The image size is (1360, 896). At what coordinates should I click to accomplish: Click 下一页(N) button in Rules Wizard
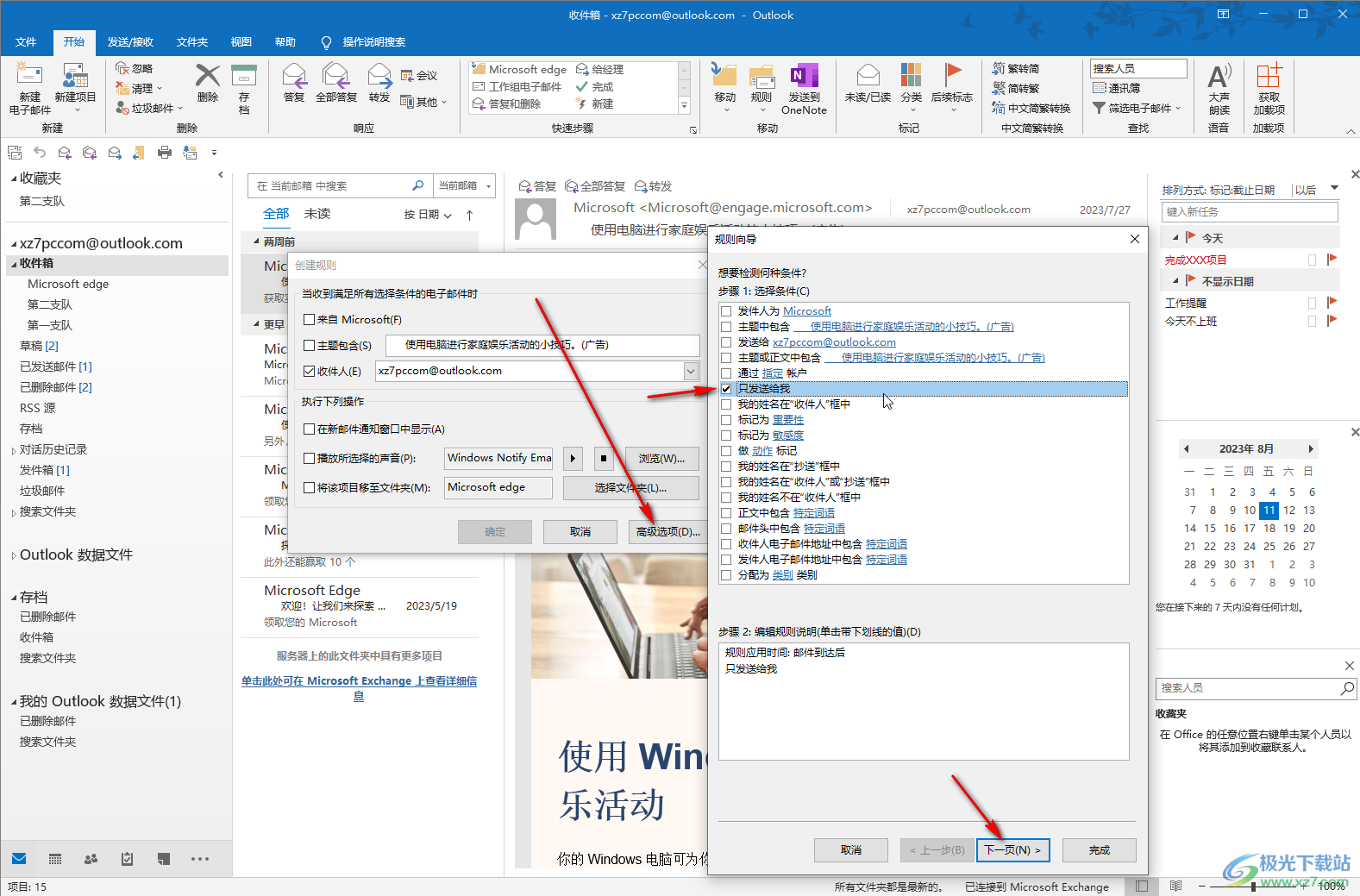click(1013, 850)
